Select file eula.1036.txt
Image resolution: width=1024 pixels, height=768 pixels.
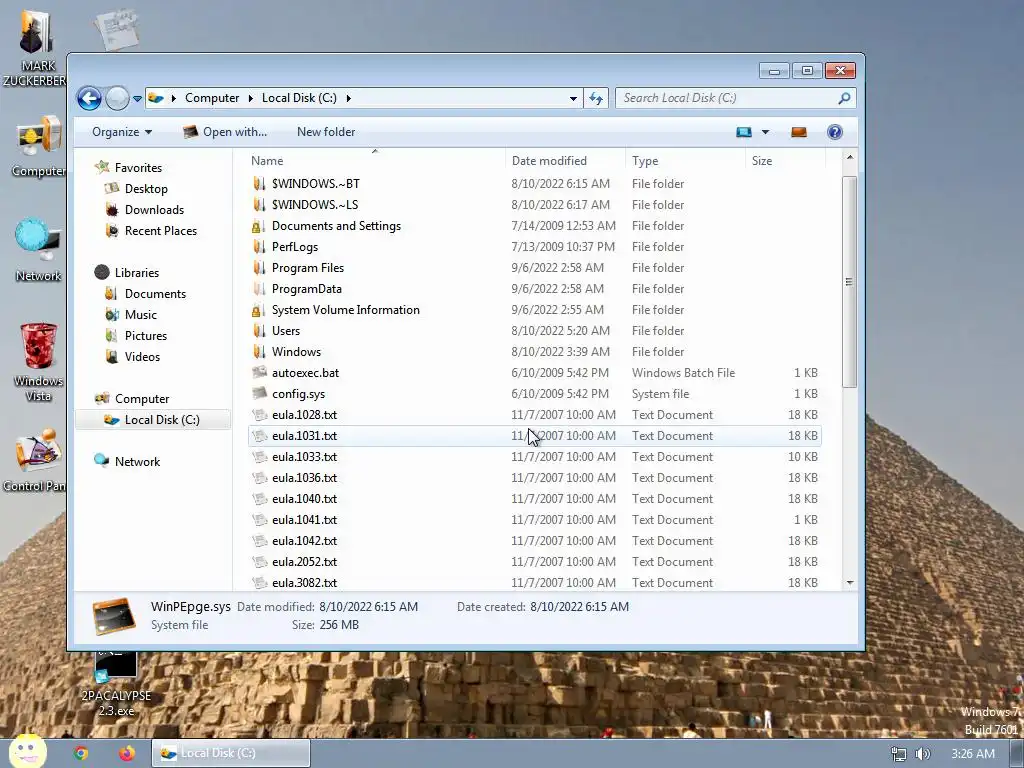(534, 478)
